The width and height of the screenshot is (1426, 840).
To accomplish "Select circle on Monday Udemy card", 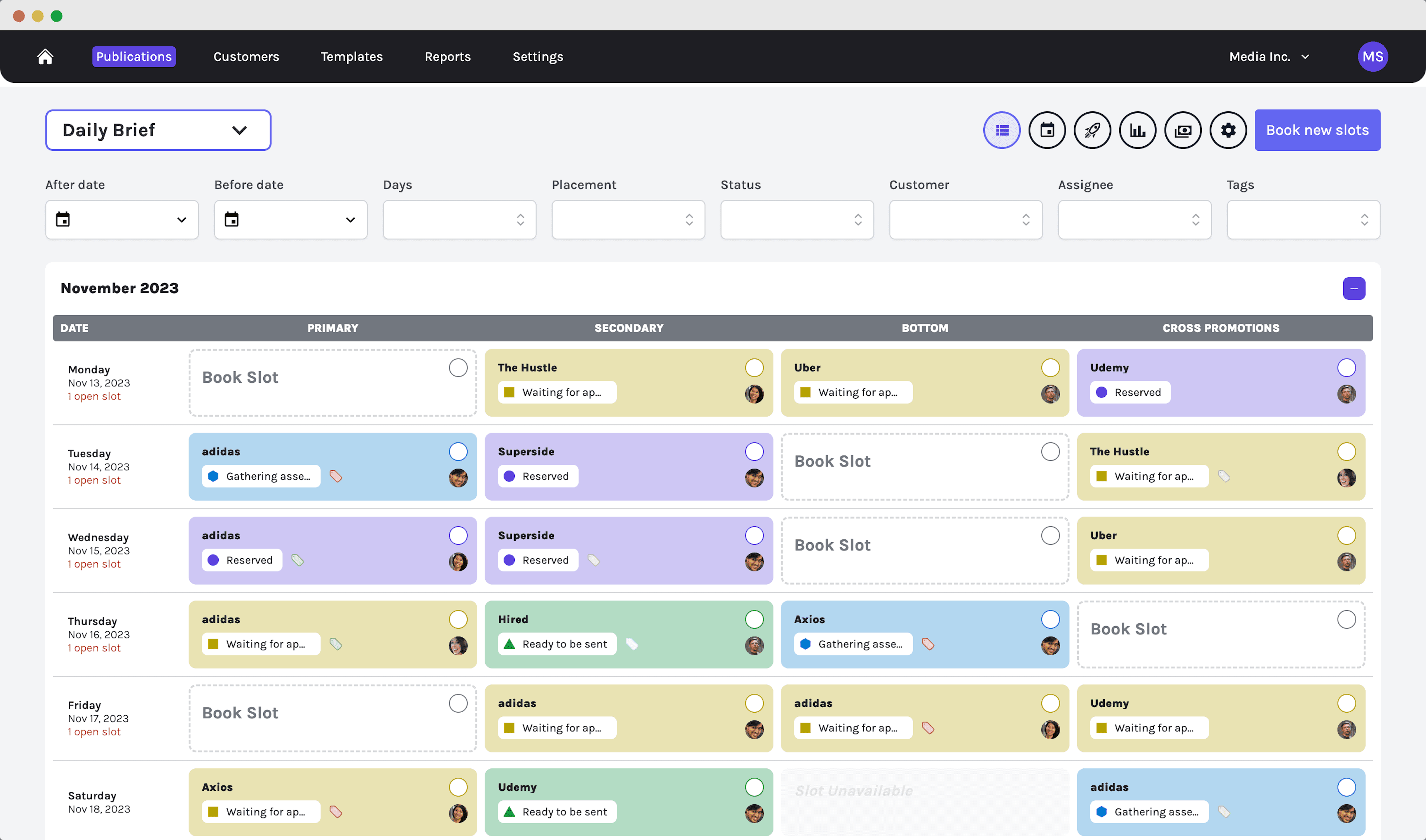I will tap(1346, 368).
